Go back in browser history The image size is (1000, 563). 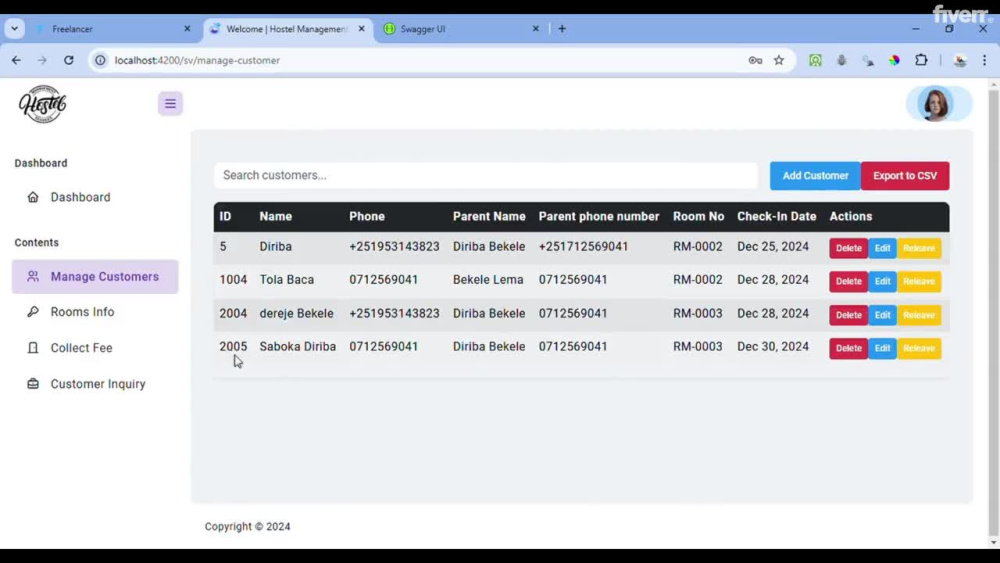pyautogui.click(x=16, y=60)
